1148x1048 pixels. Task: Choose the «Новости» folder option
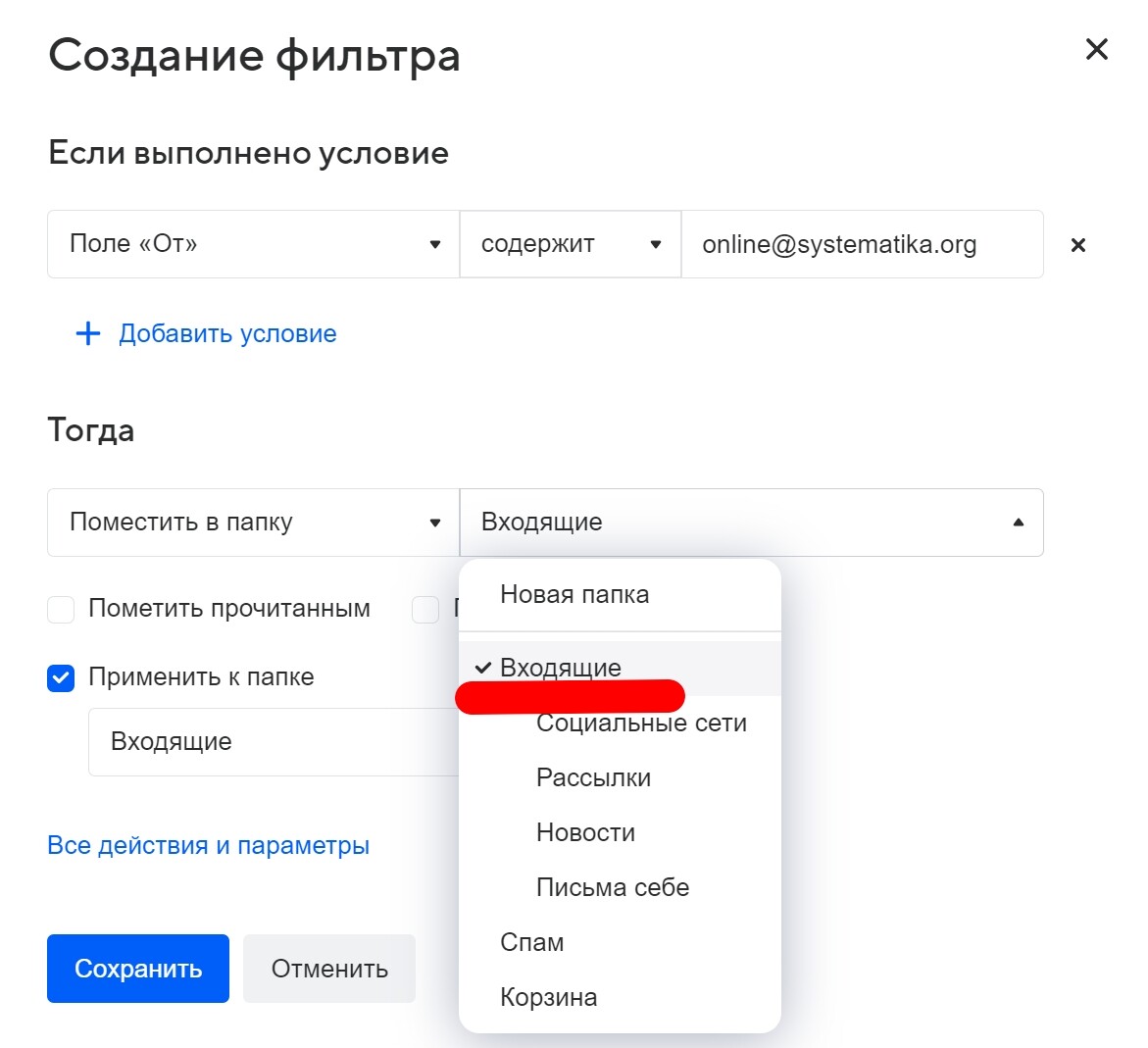pos(585,833)
